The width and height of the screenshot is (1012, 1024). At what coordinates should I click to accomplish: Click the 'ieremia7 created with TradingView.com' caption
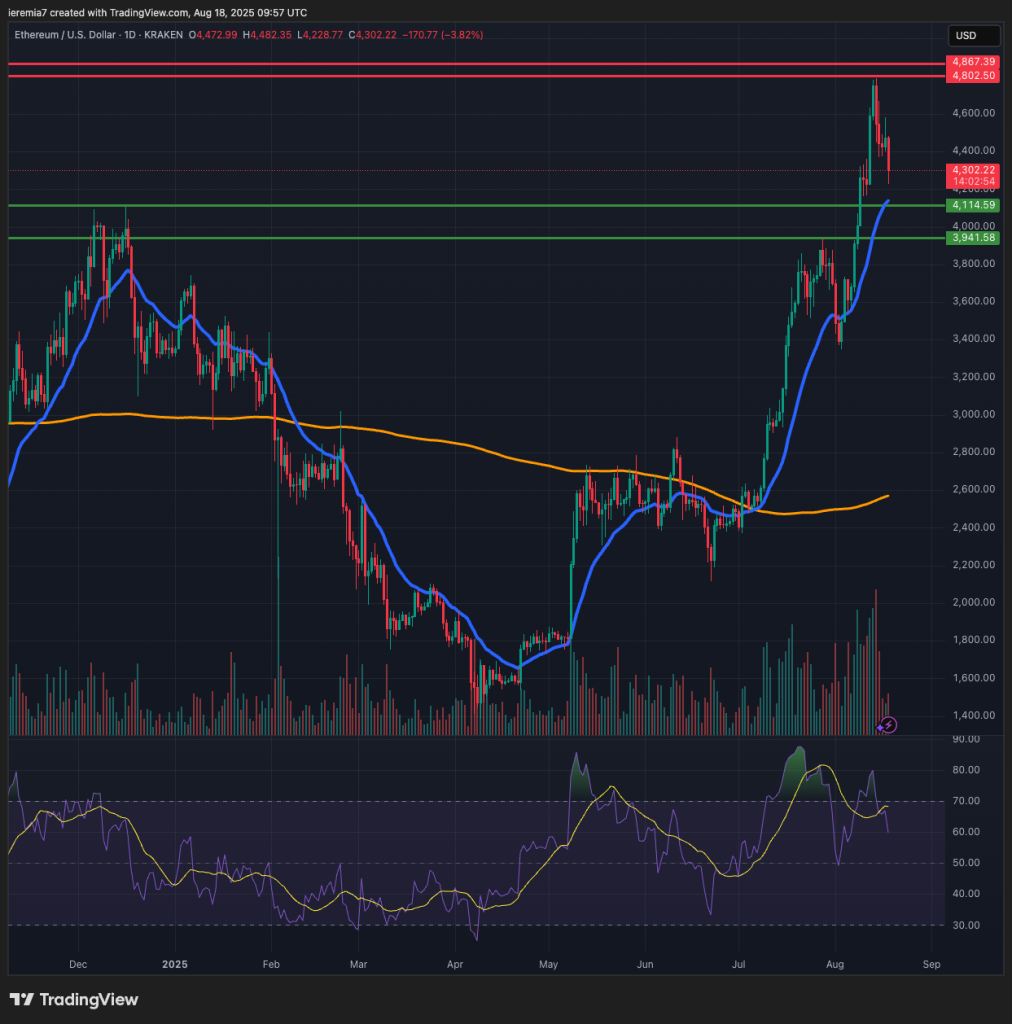[x=158, y=12]
